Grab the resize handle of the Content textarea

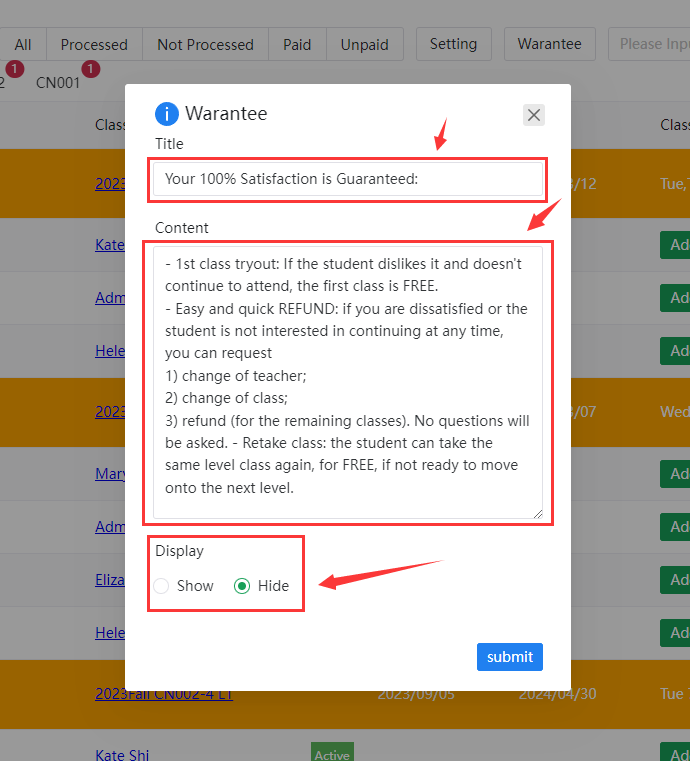pyautogui.click(x=537, y=513)
